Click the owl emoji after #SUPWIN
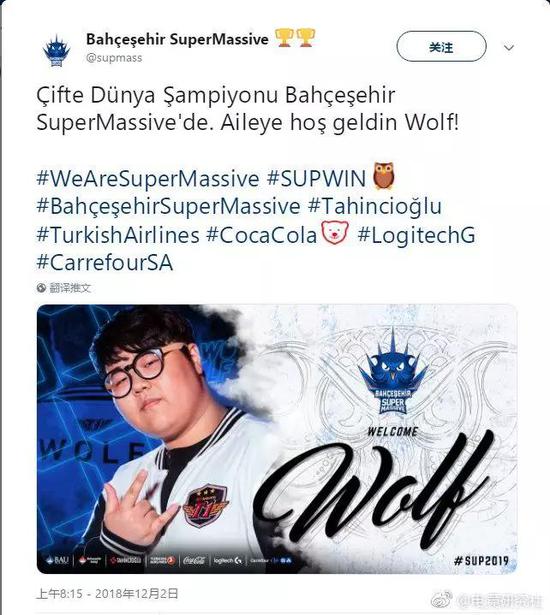The width and height of the screenshot is (550, 615). [383, 176]
